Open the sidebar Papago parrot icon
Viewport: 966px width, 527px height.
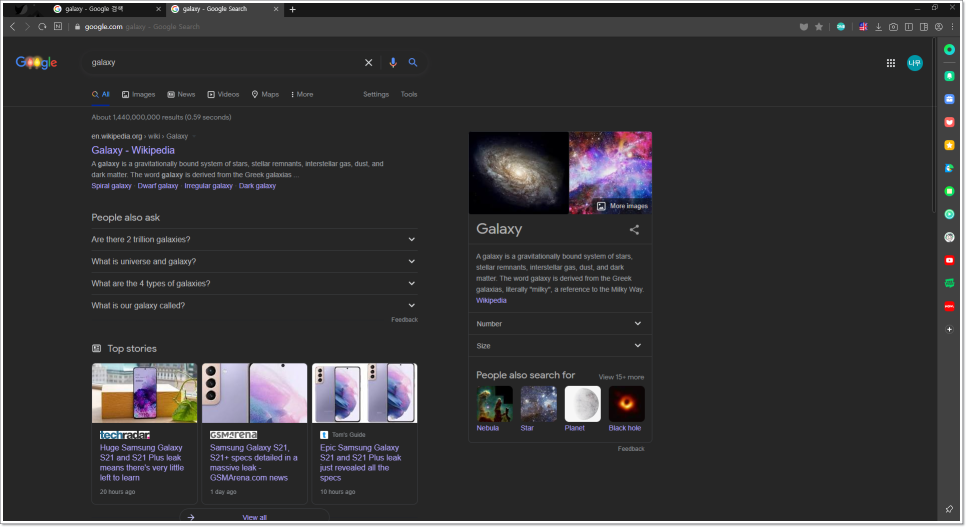pyautogui.click(x=949, y=168)
